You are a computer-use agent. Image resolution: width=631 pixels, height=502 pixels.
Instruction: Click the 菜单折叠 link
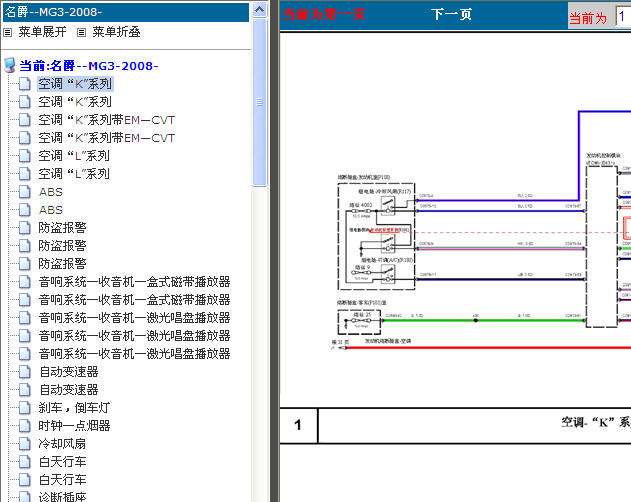tap(116, 32)
